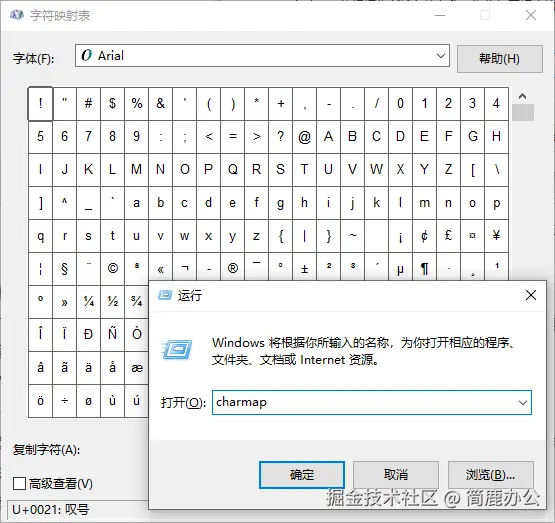Click the 帮助(H) button
The height and width of the screenshot is (523, 555).
(x=499, y=59)
